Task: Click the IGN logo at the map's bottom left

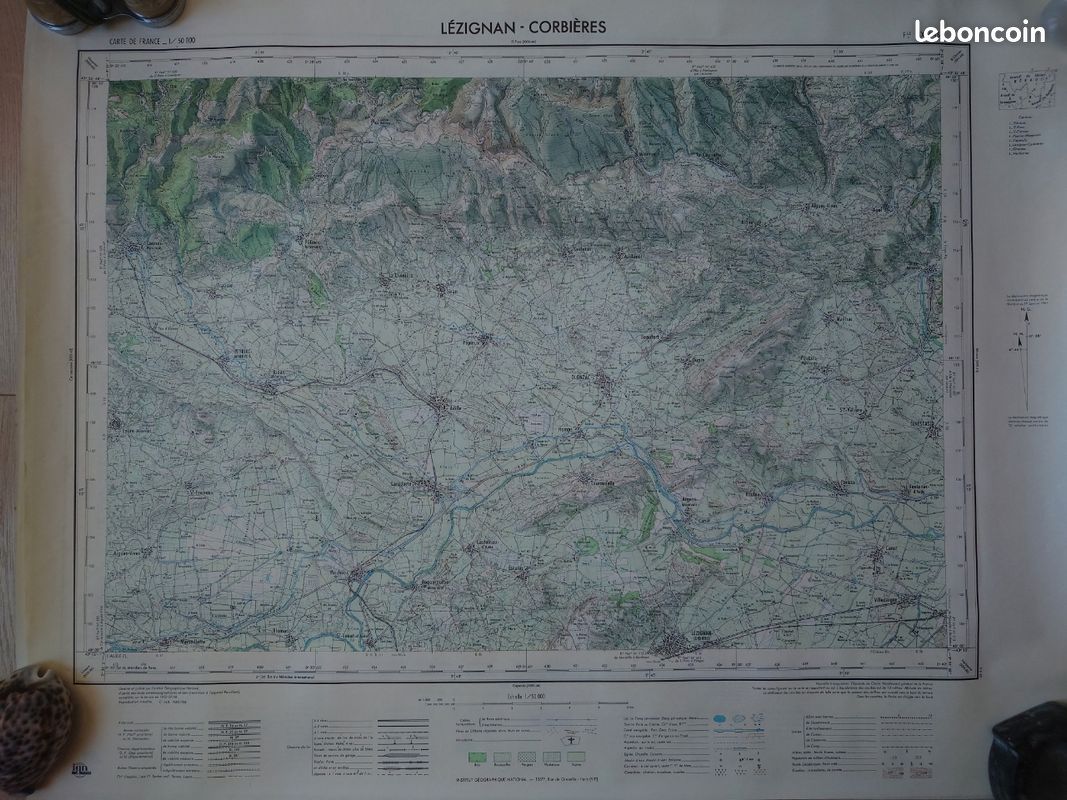Action: coord(81,770)
